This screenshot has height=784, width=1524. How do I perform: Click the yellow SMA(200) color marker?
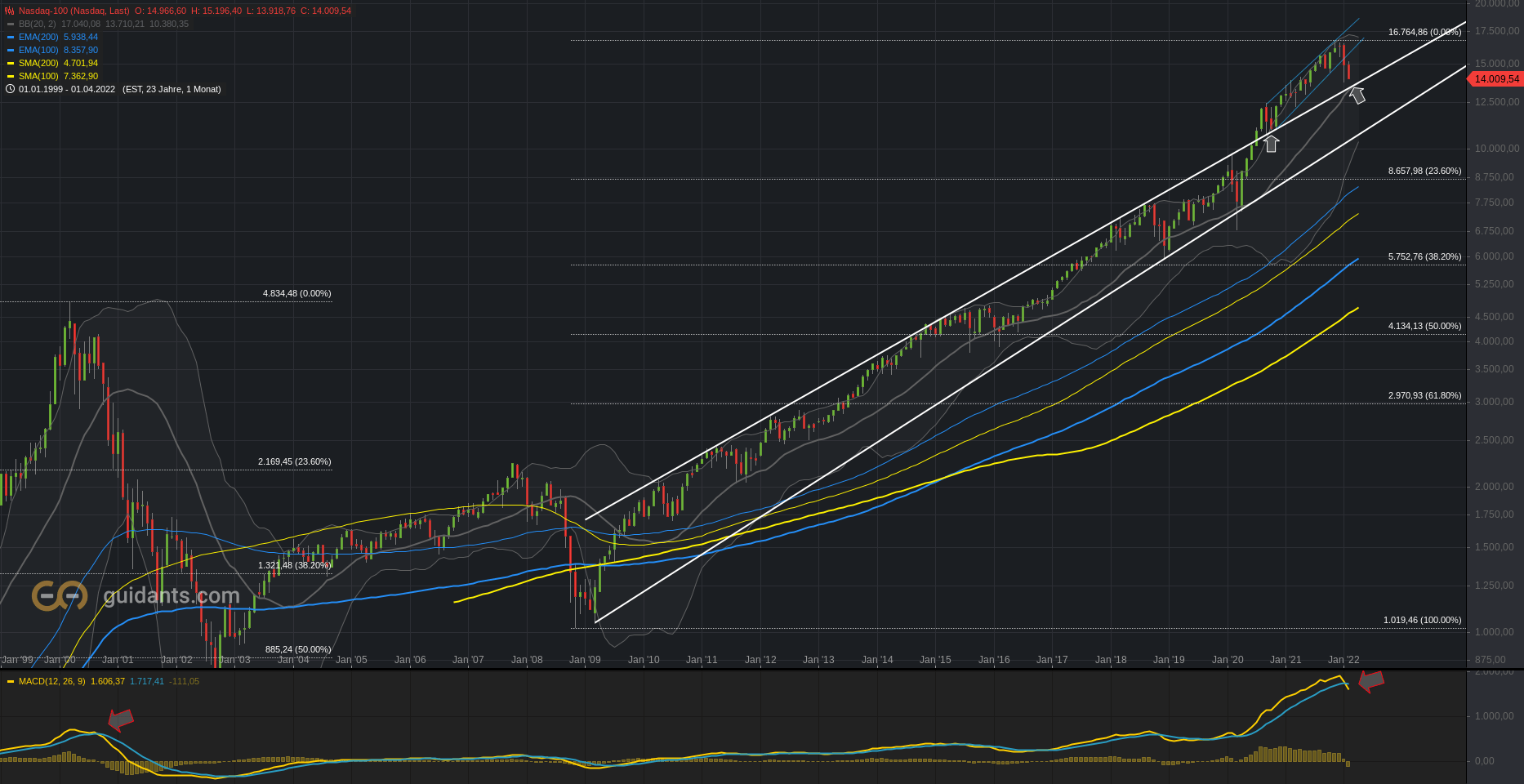tap(11, 64)
